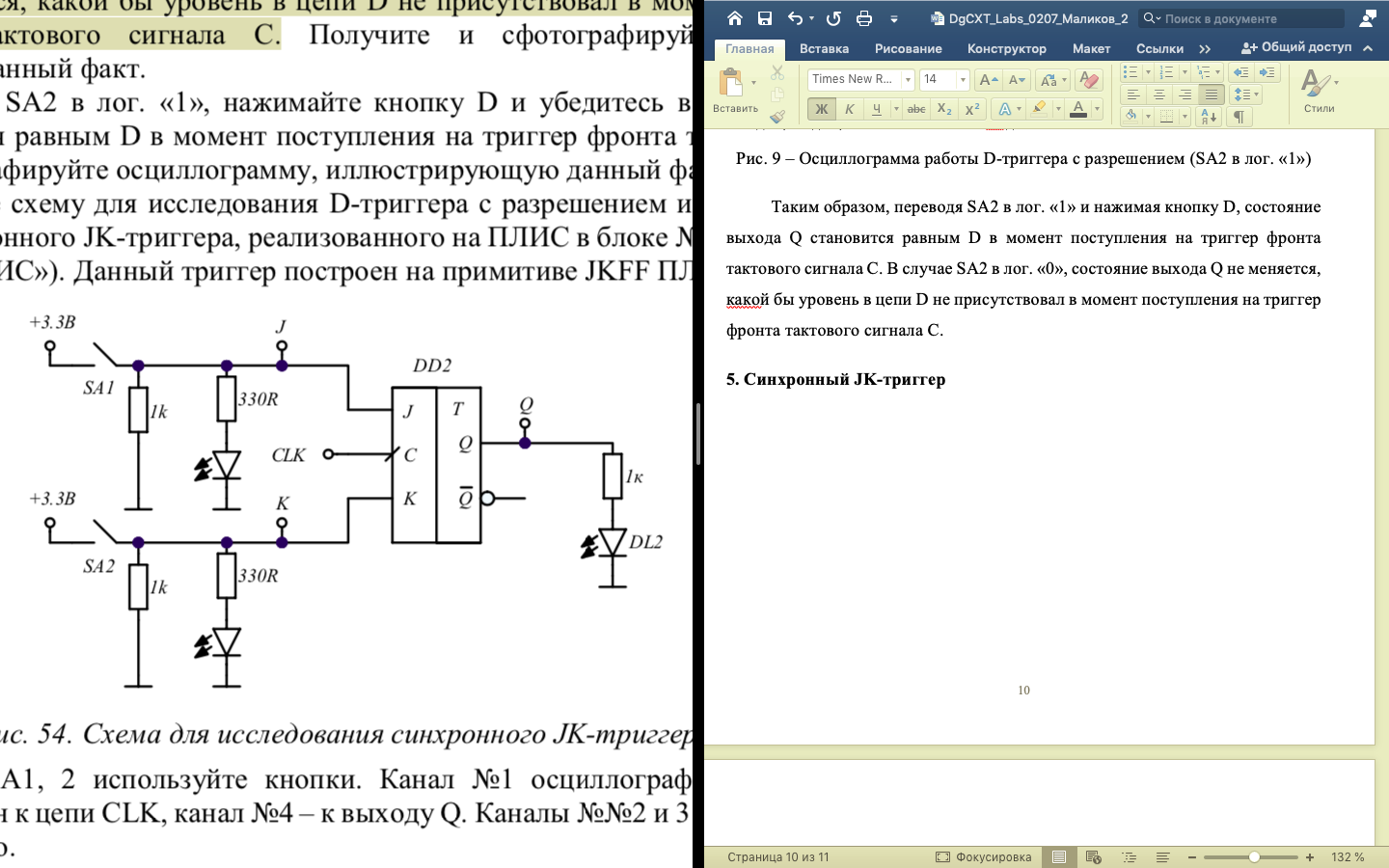The image size is (1389, 868).
Task: Toggle strikethrough (abc) formatting
Action: pyautogui.click(x=916, y=109)
